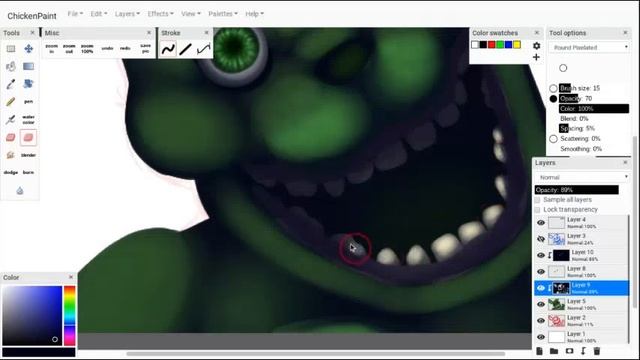This screenshot has width=640, height=360.
Task: Choose the freehand stroke mode
Action: point(168,49)
